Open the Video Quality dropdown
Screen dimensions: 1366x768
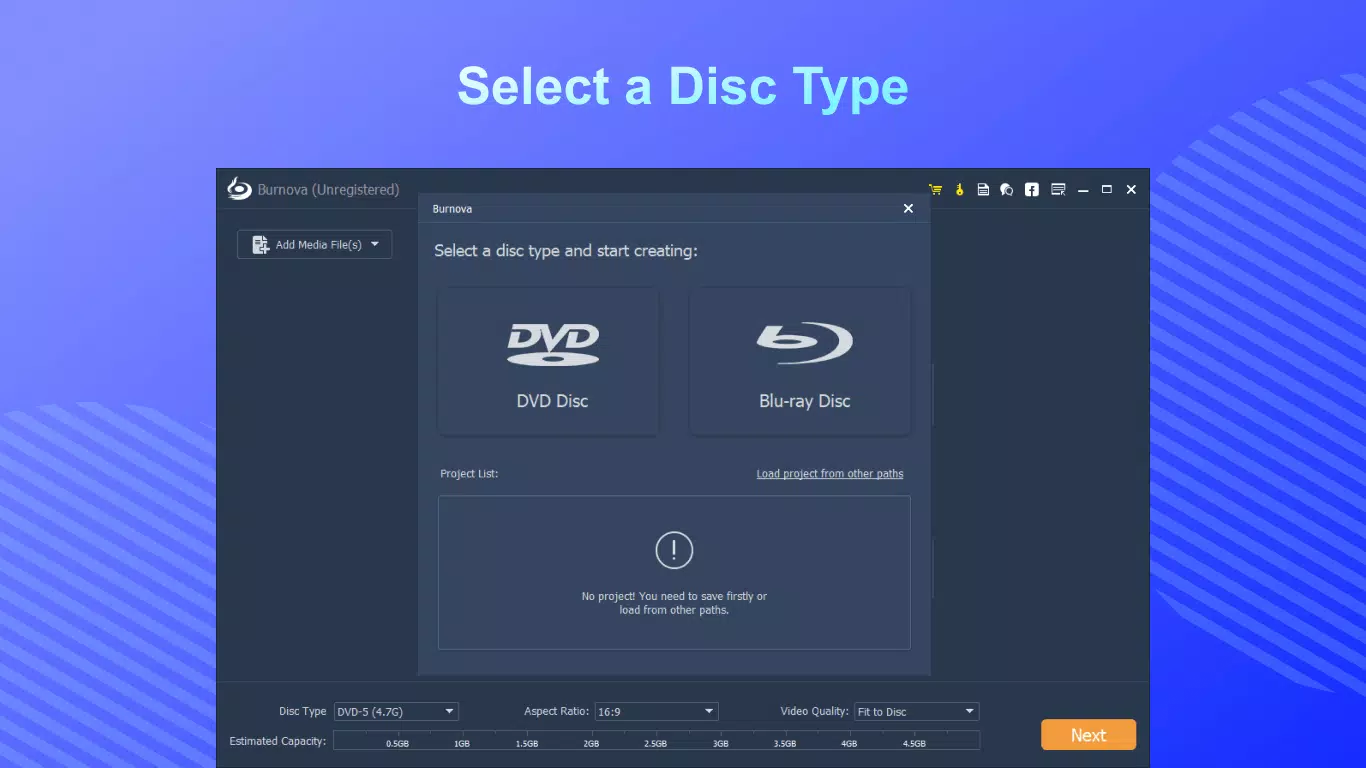point(916,712)
